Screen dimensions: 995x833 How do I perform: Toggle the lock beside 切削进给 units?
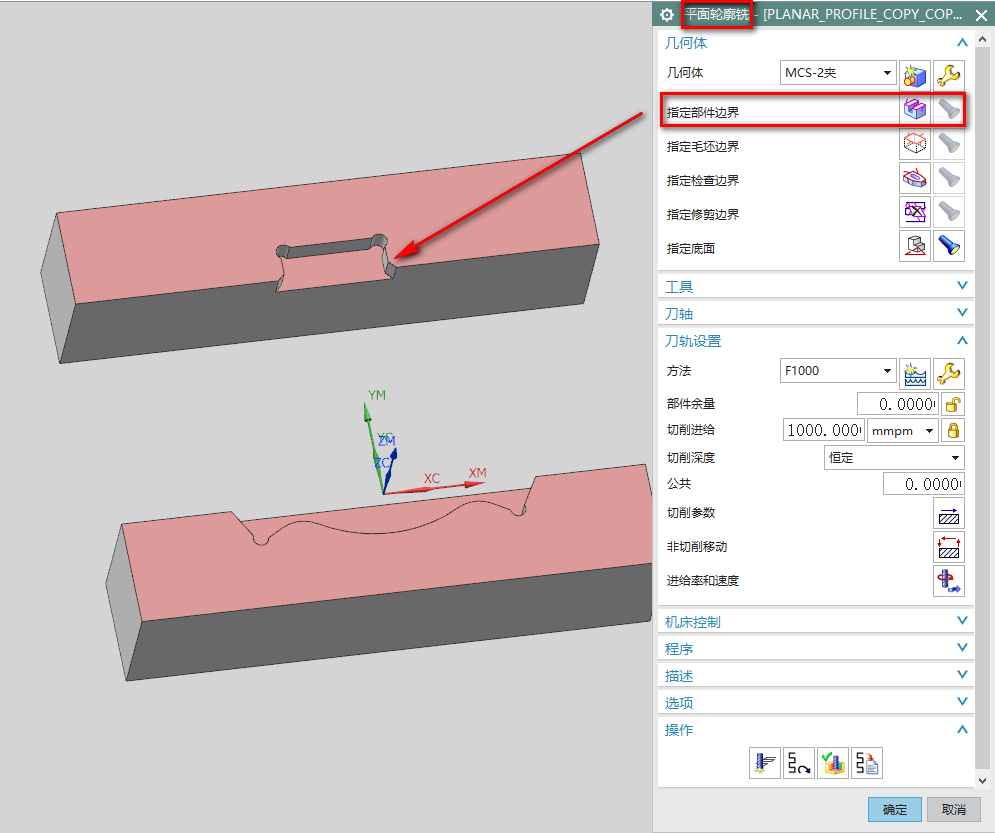pos(954,430)
